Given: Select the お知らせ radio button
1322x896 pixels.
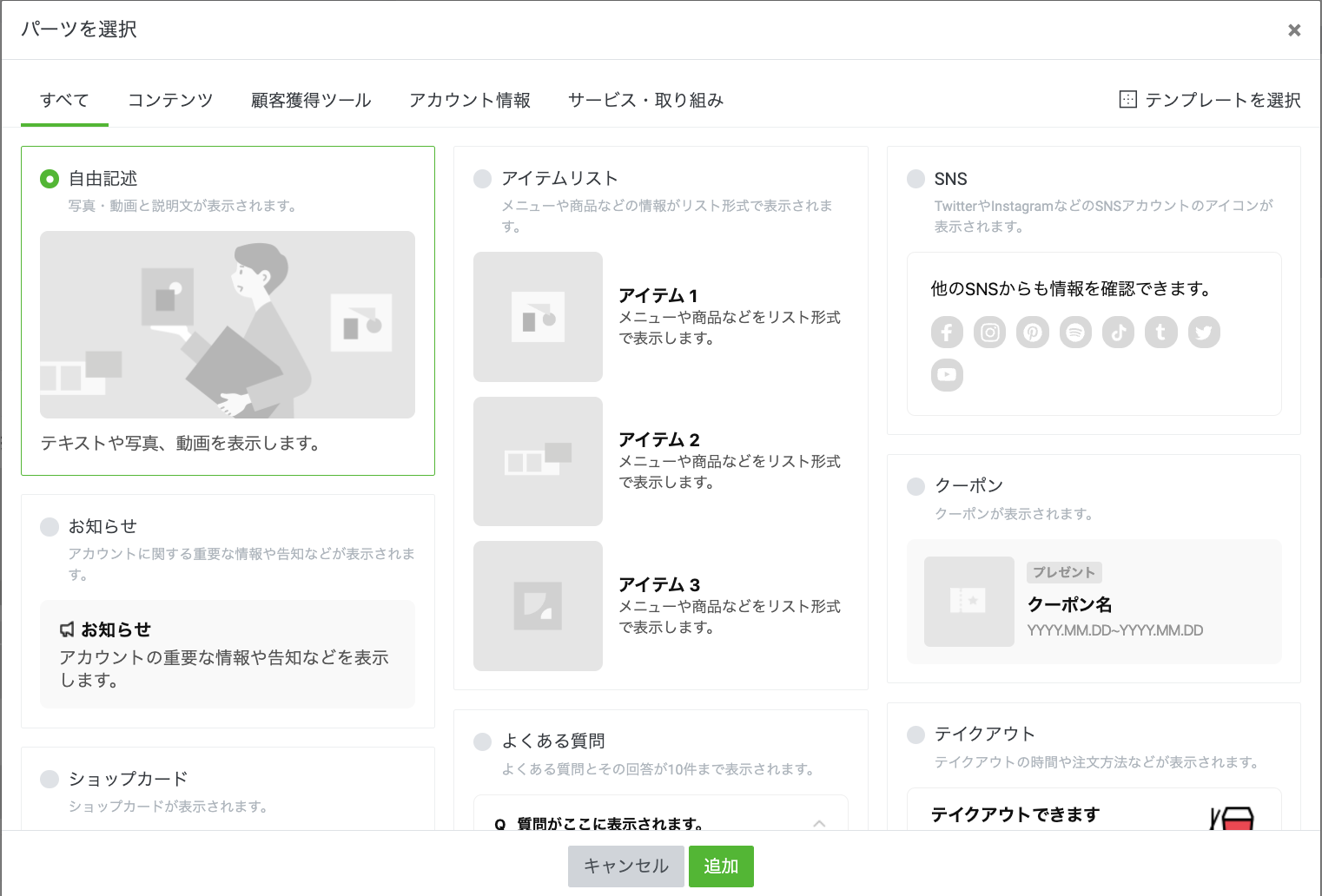Looking at the screenshot, I should [50, 527].
